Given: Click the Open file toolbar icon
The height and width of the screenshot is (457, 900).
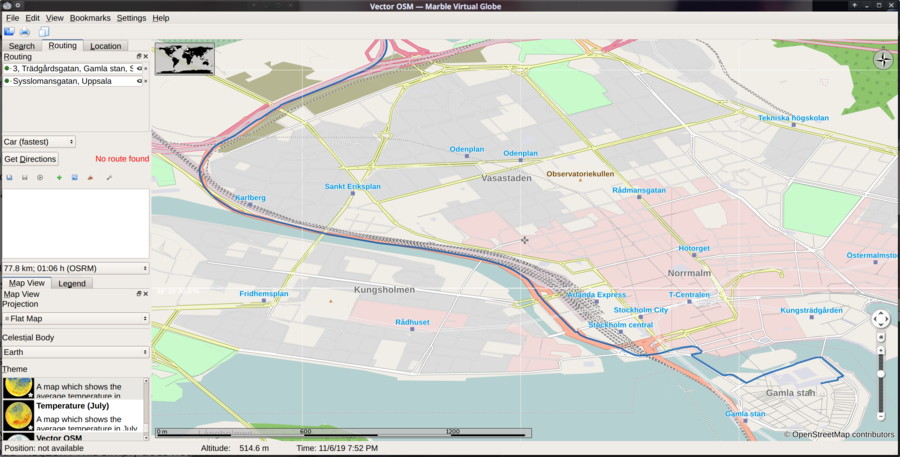Looking at the screenshot, I should coord(9,32).
